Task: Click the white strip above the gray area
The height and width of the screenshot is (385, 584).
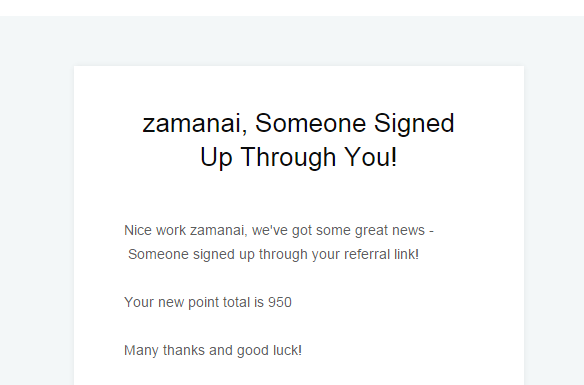Action: (x=292, y=8)
